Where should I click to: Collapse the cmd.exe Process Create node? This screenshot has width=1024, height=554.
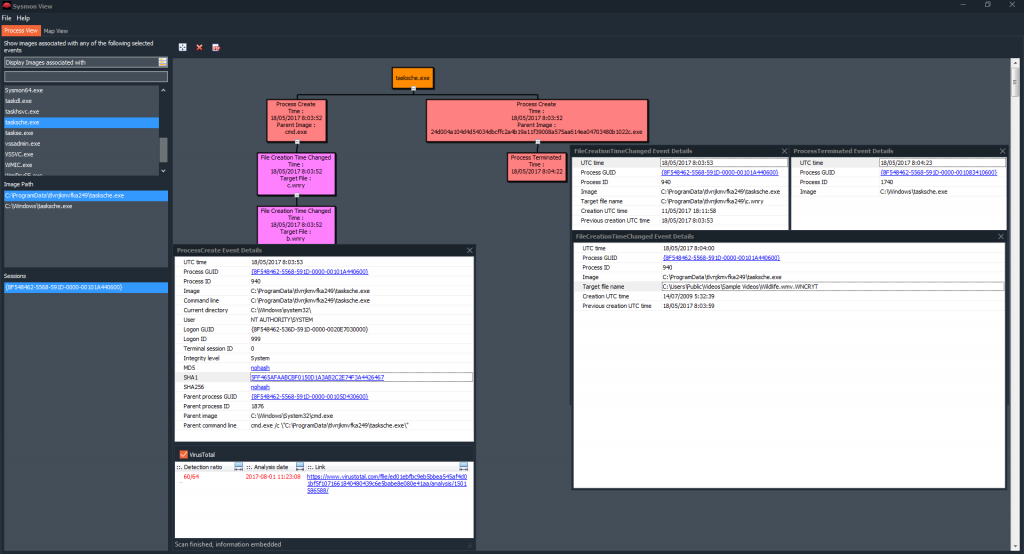tap(297, 143)
